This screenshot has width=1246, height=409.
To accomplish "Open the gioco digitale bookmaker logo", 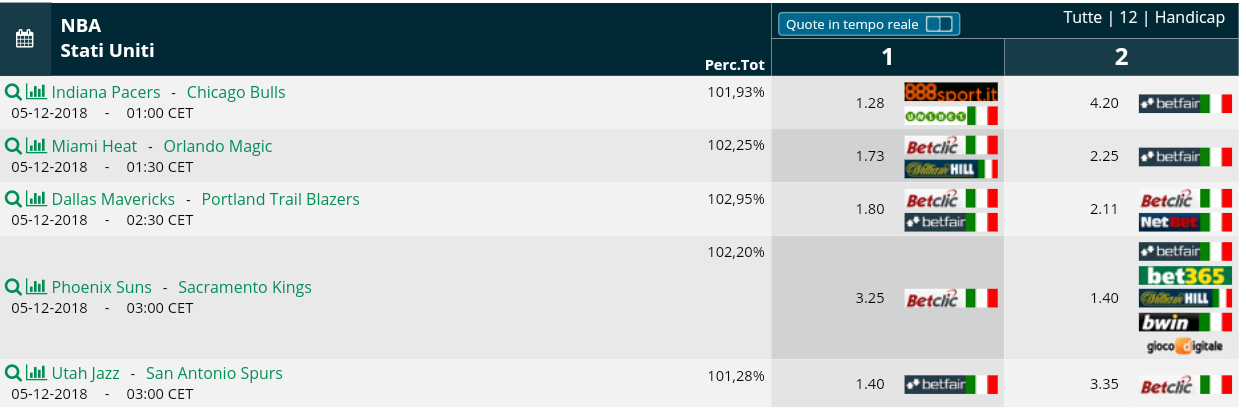I will [x=1185, y=346].
